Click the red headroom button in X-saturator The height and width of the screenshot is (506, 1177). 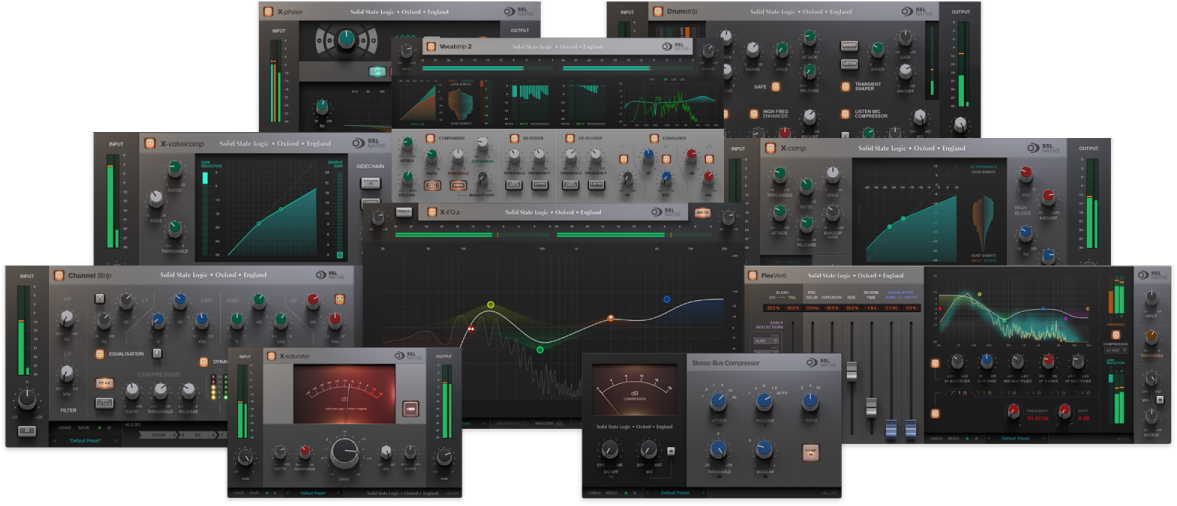pyautogui.click(x=410, y=408)
